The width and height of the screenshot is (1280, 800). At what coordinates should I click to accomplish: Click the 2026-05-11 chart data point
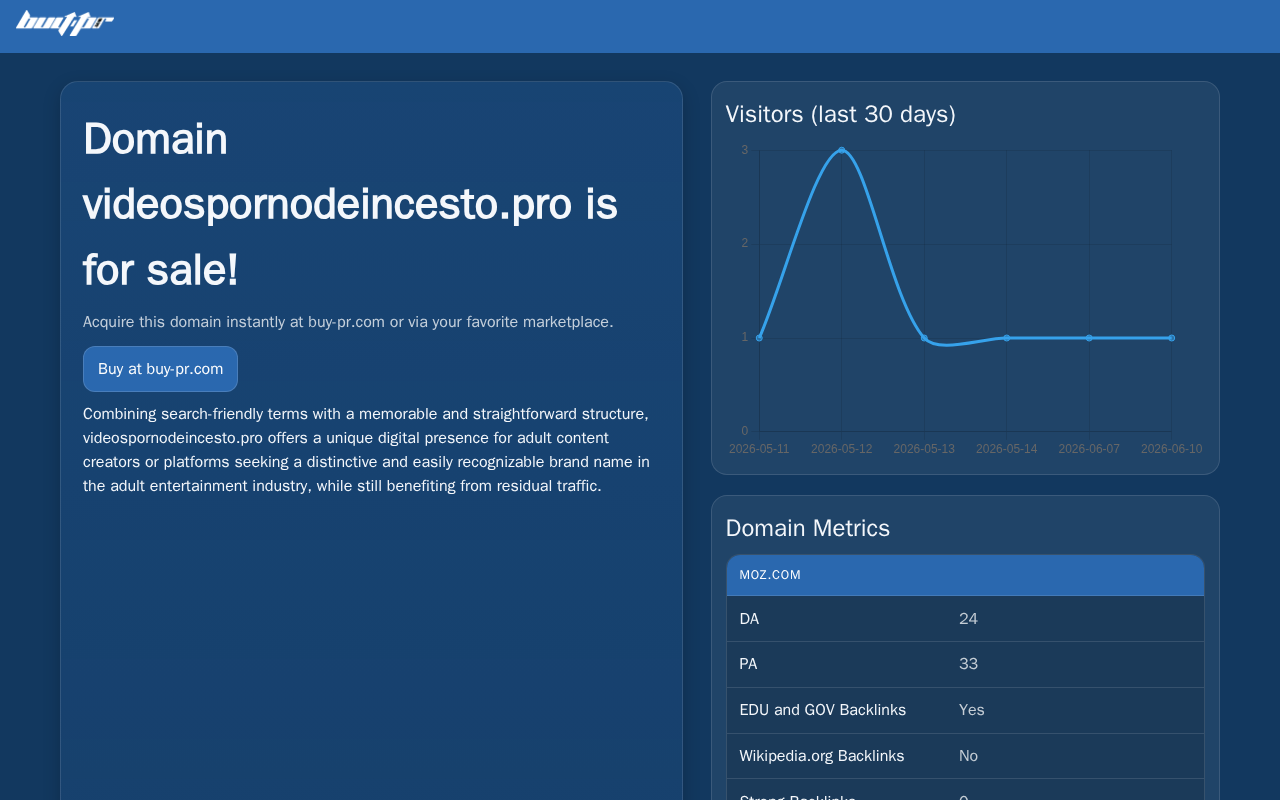(x=759, y=338)
